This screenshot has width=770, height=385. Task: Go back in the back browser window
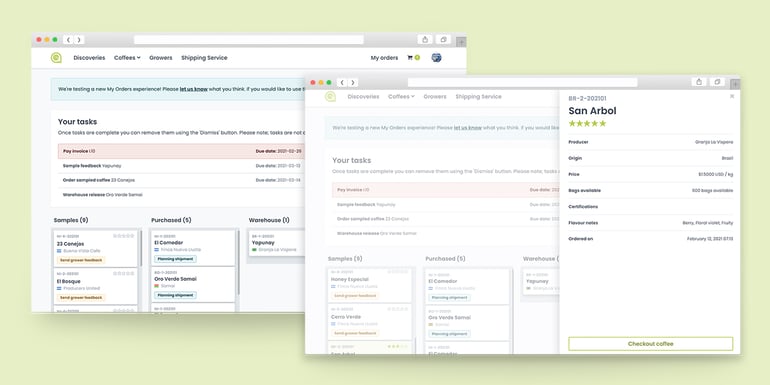tap(68, 40)
